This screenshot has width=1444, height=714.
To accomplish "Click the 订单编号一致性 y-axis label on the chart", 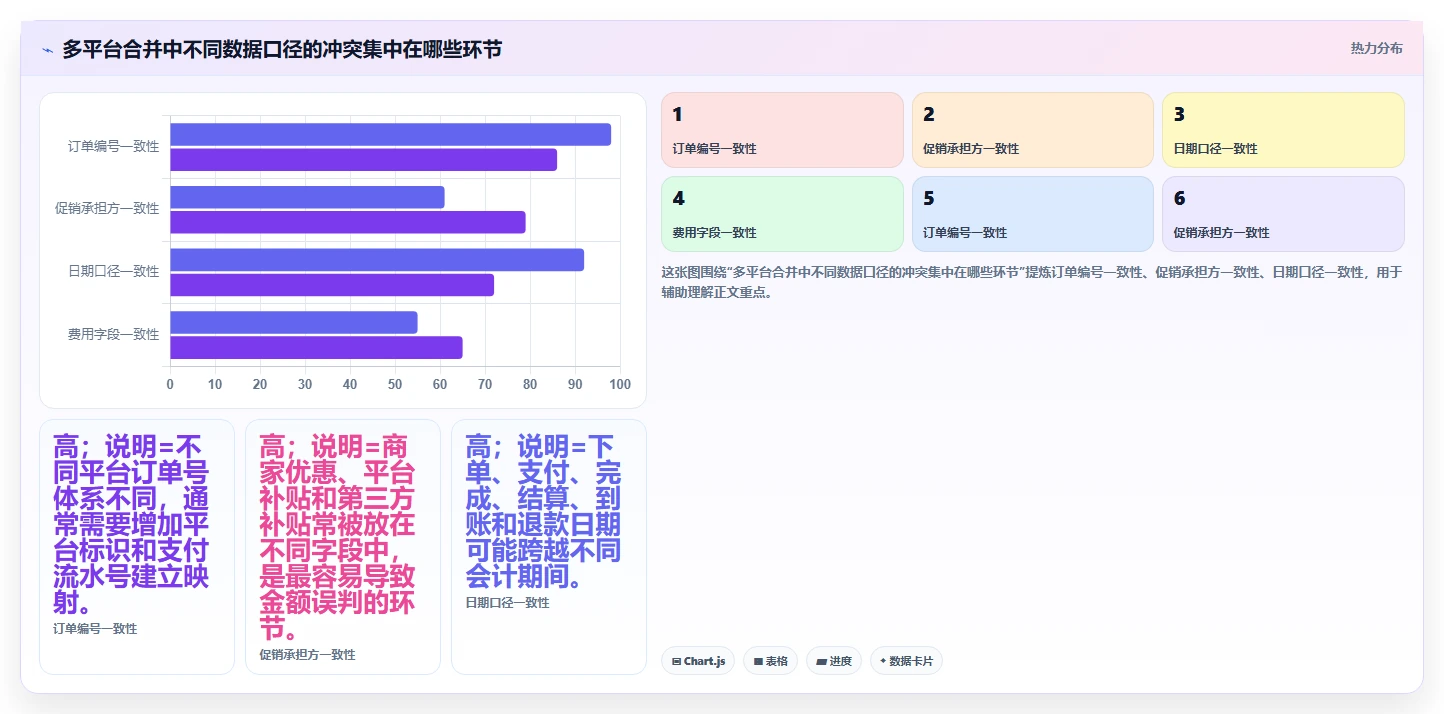I will (x=113, y=146).
